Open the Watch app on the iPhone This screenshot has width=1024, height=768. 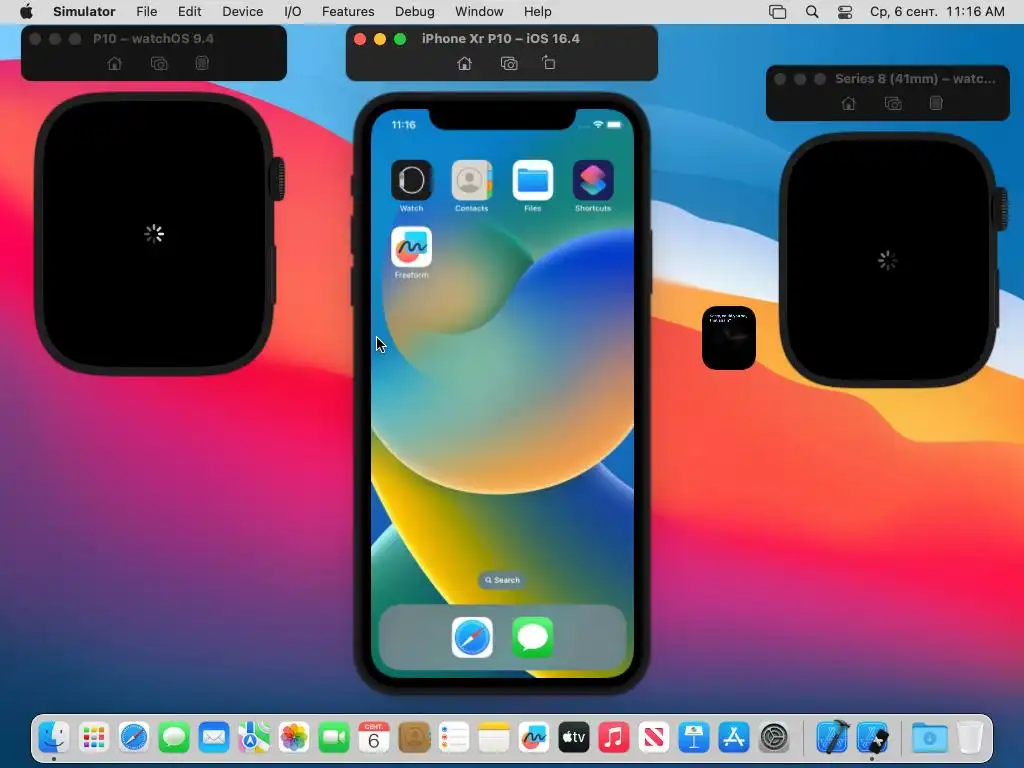click(x=411, y=180)
